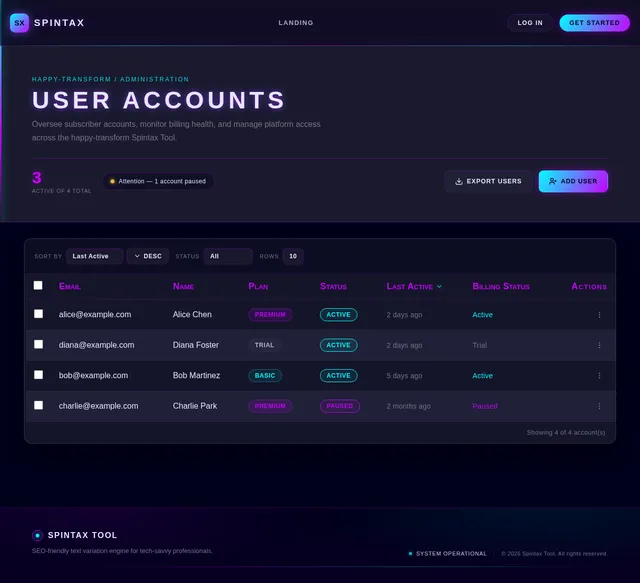Click the Actions column header
The height and width of the screenshot is (583, 640).
click(x=589, y=287)
